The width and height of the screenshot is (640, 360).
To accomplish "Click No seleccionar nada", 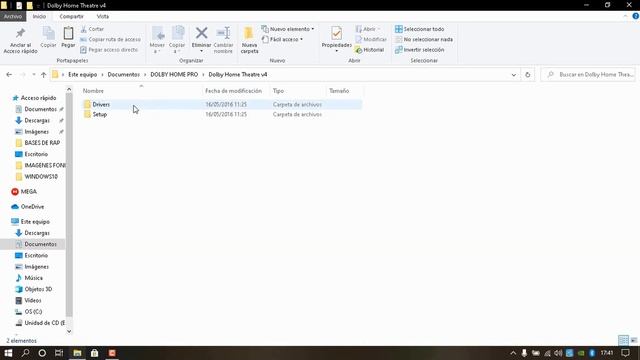I will click(424, 39).
